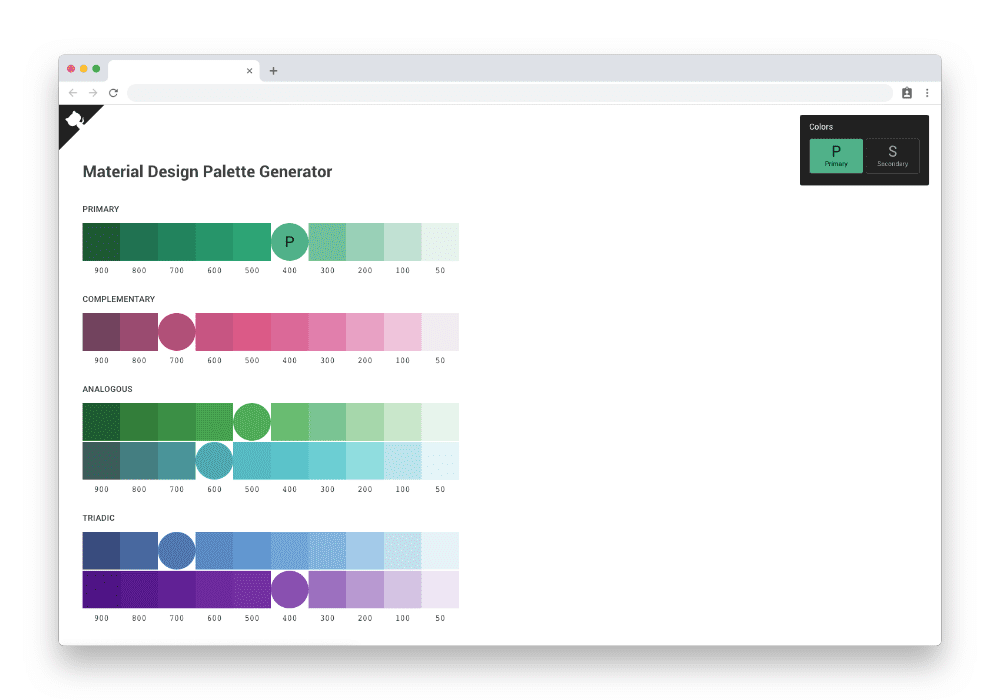Click the P circle marker on the Primary row
Screen dimensions: 1000x700
point(289,241)
